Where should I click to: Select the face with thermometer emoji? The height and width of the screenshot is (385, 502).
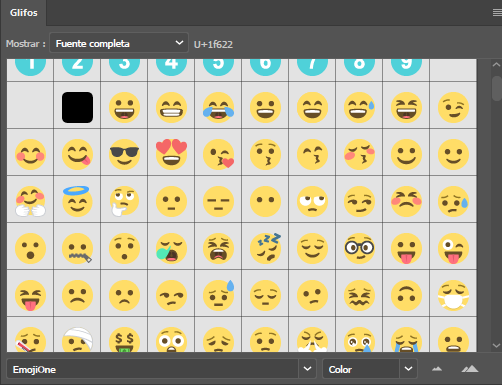tap(30, 339)
